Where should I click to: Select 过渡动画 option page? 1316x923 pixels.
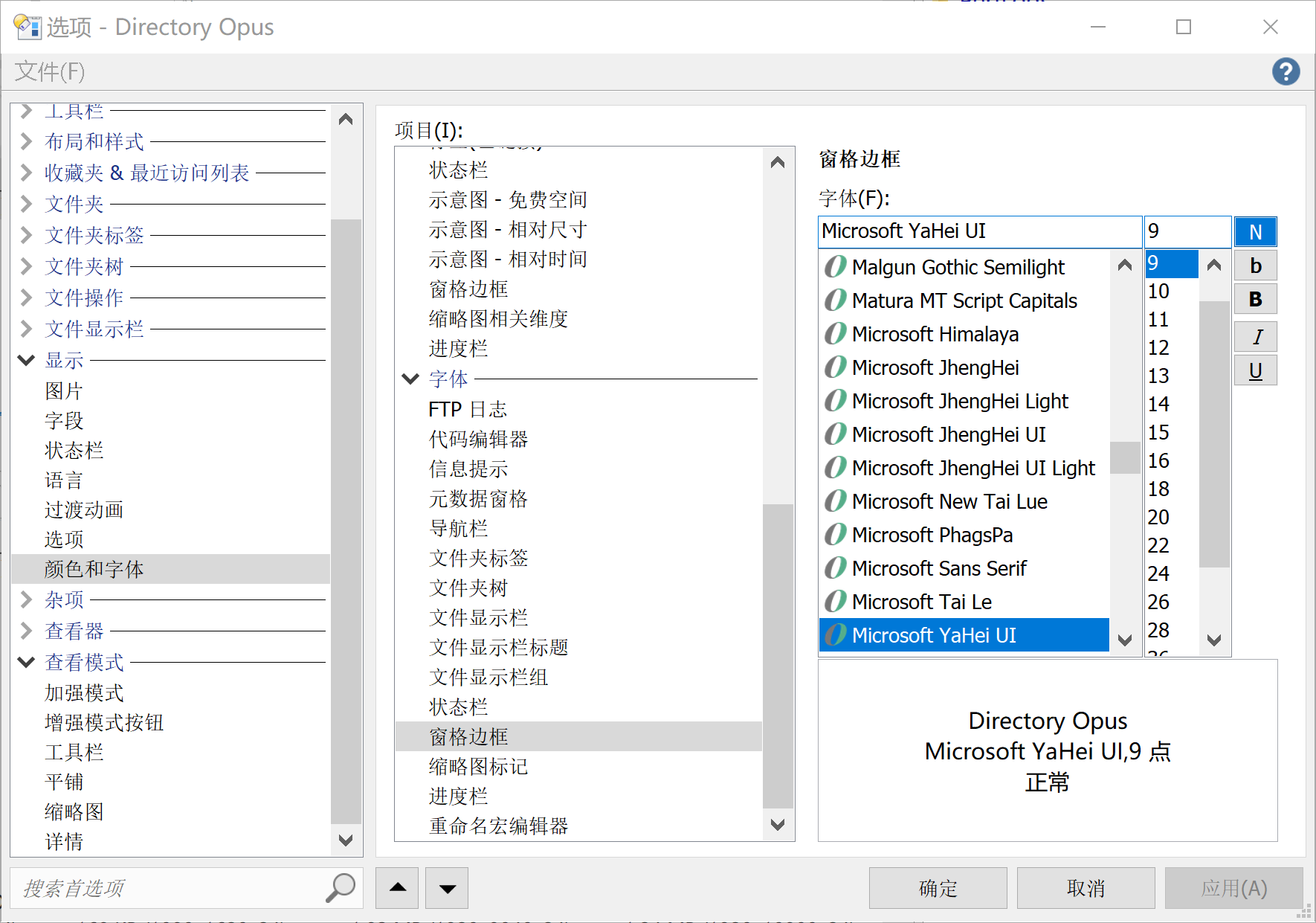tap(84, 509)
